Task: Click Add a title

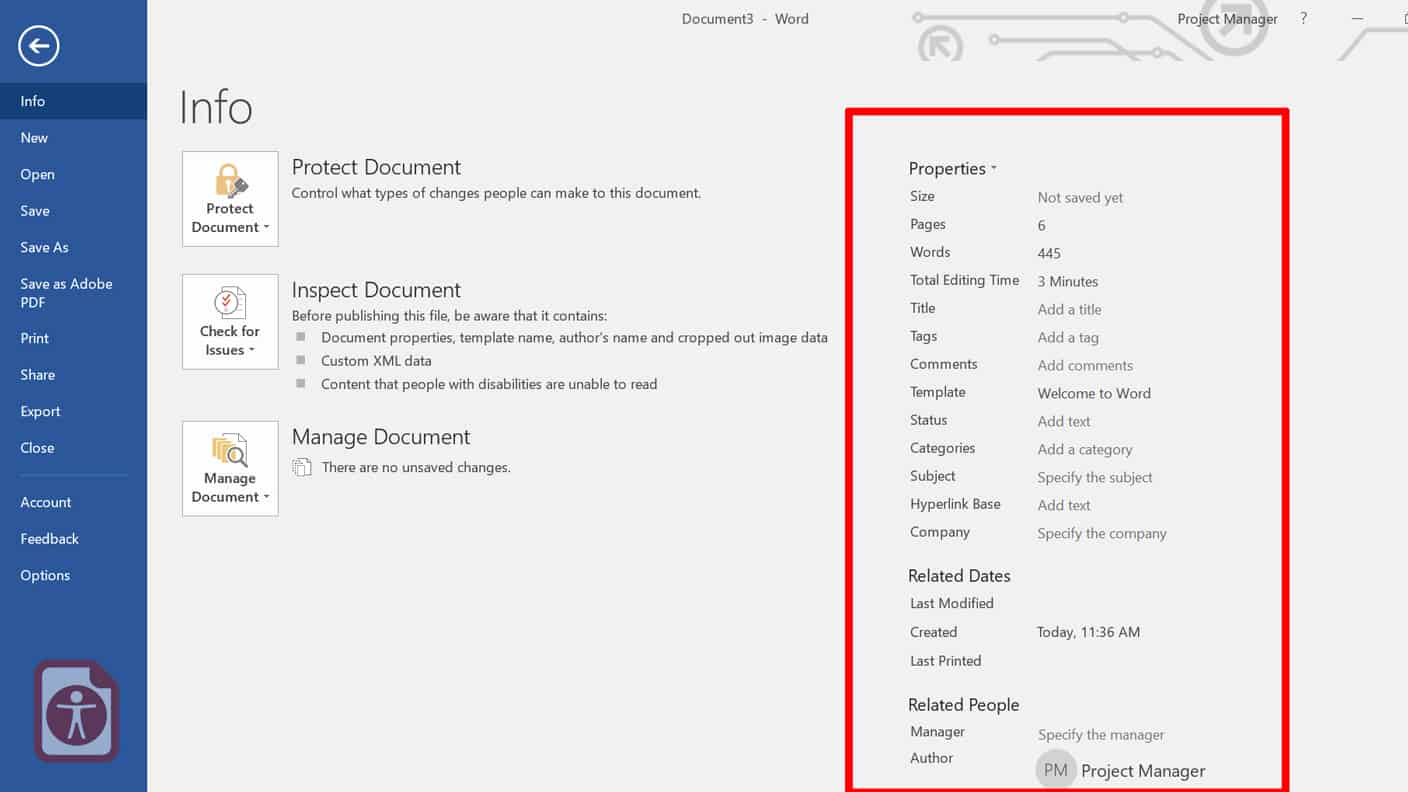Action: click(x=1069, y=309)
